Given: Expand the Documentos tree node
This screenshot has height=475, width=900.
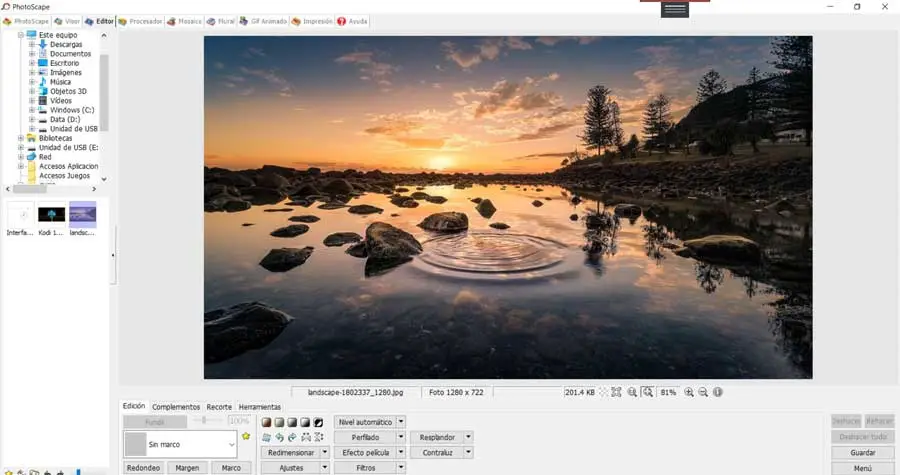Looking at the screenshot, I should tap(32, 54).
